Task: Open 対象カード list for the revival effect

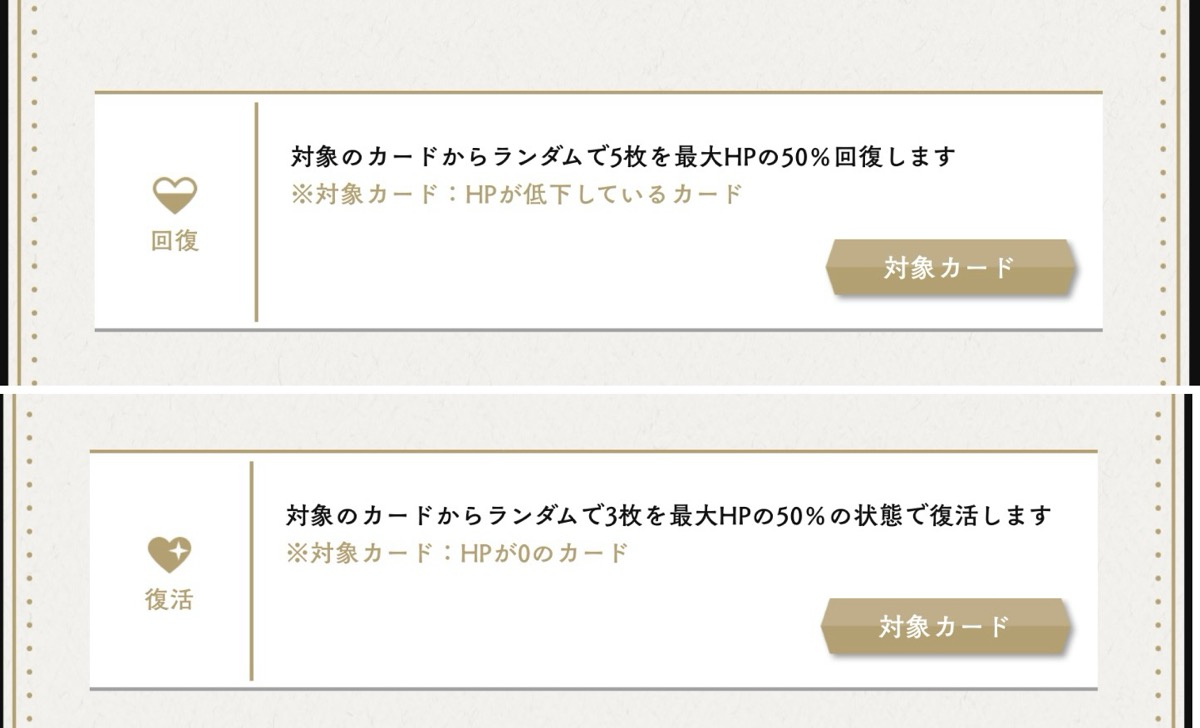Action: pos(945,627)
